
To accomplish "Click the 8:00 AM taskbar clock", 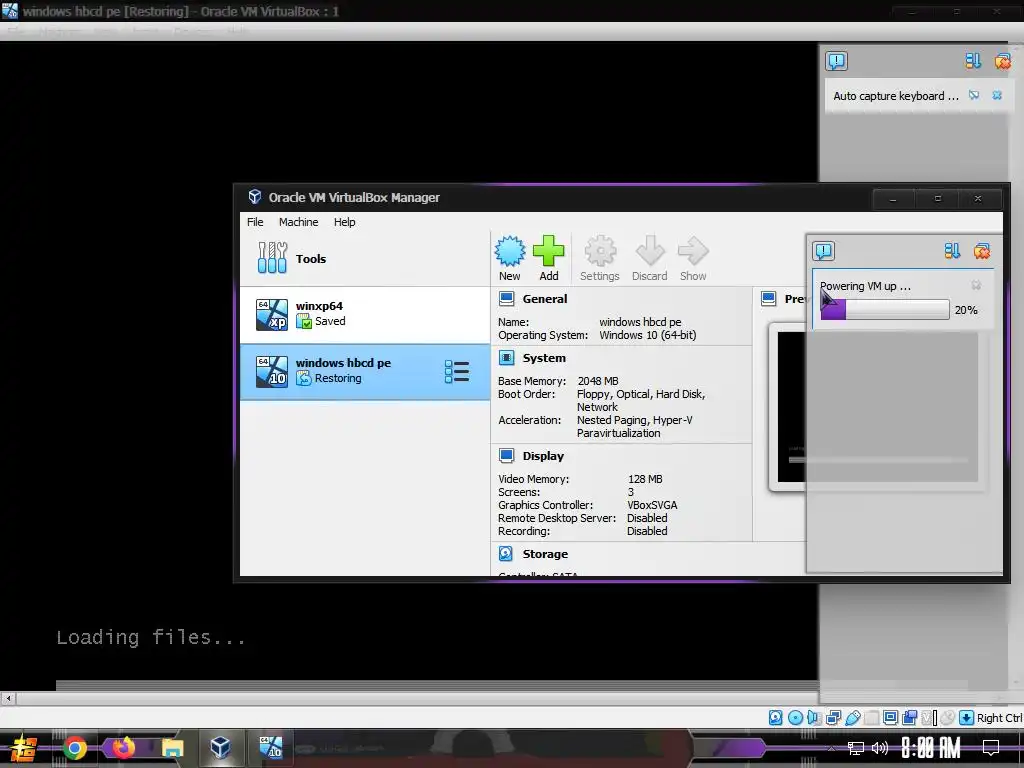I will click(x=931, y=748).
